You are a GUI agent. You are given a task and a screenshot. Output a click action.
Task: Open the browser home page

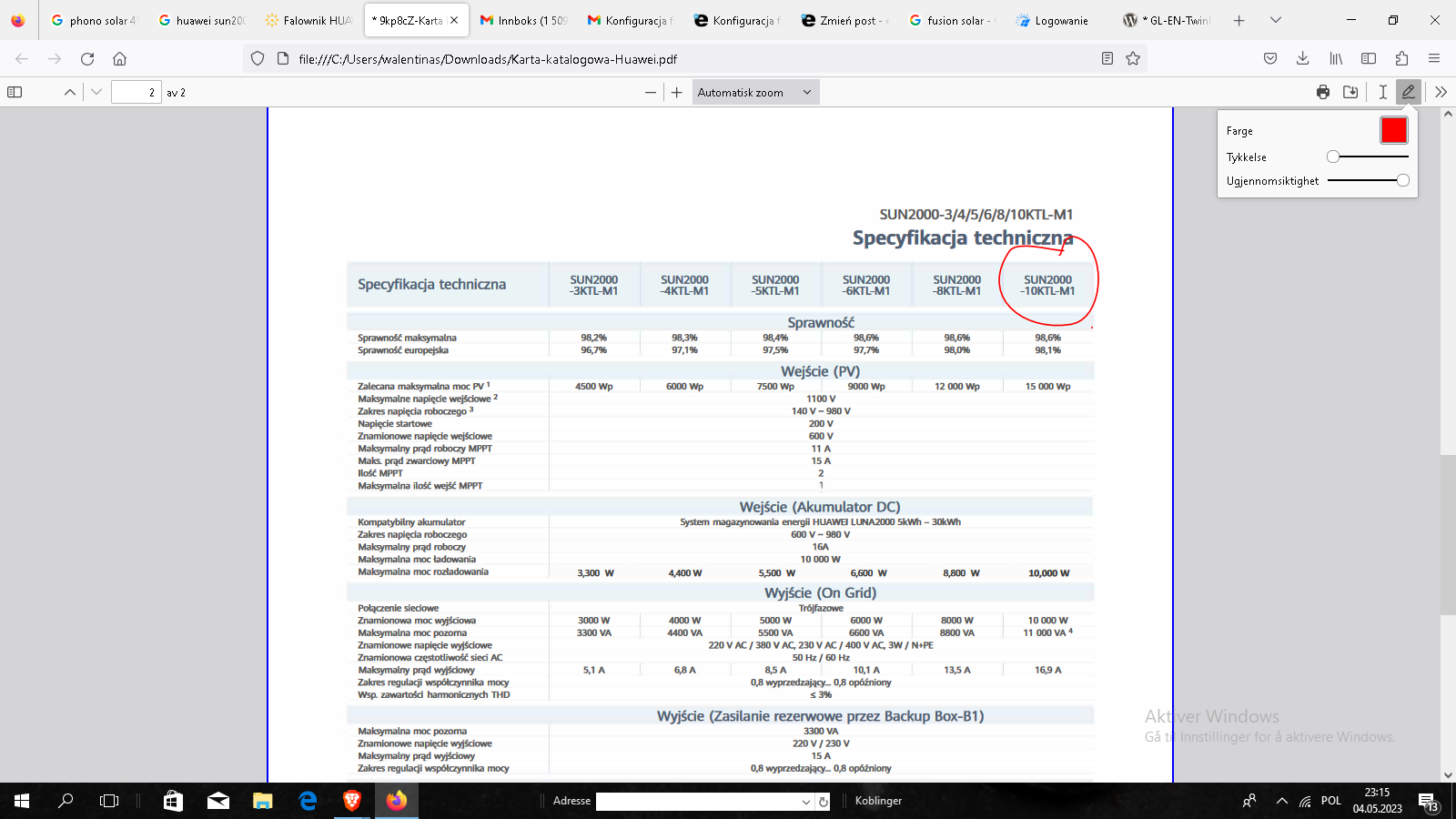click(x=119, y=58)
